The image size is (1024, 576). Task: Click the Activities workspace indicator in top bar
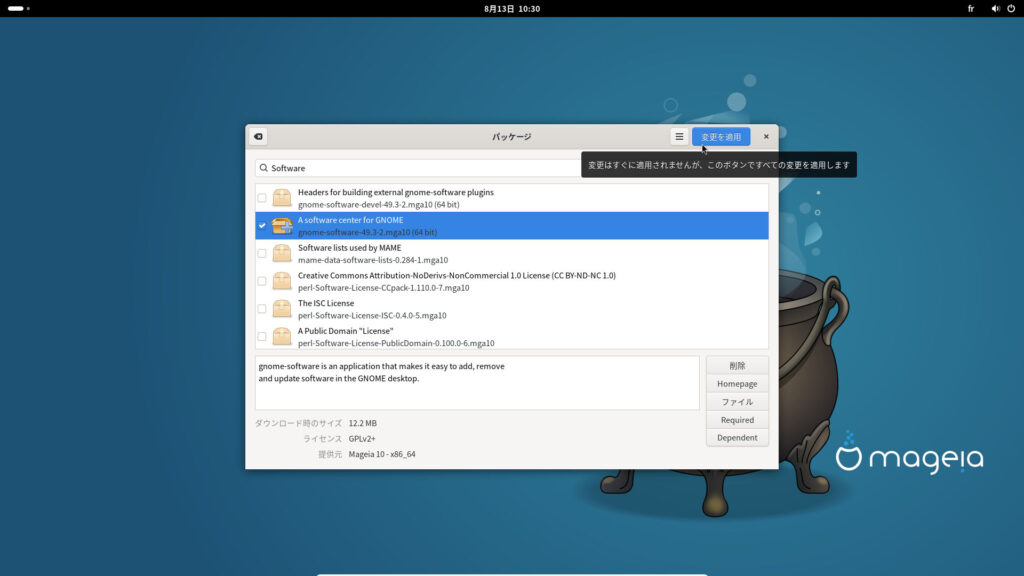click(18, 8)
